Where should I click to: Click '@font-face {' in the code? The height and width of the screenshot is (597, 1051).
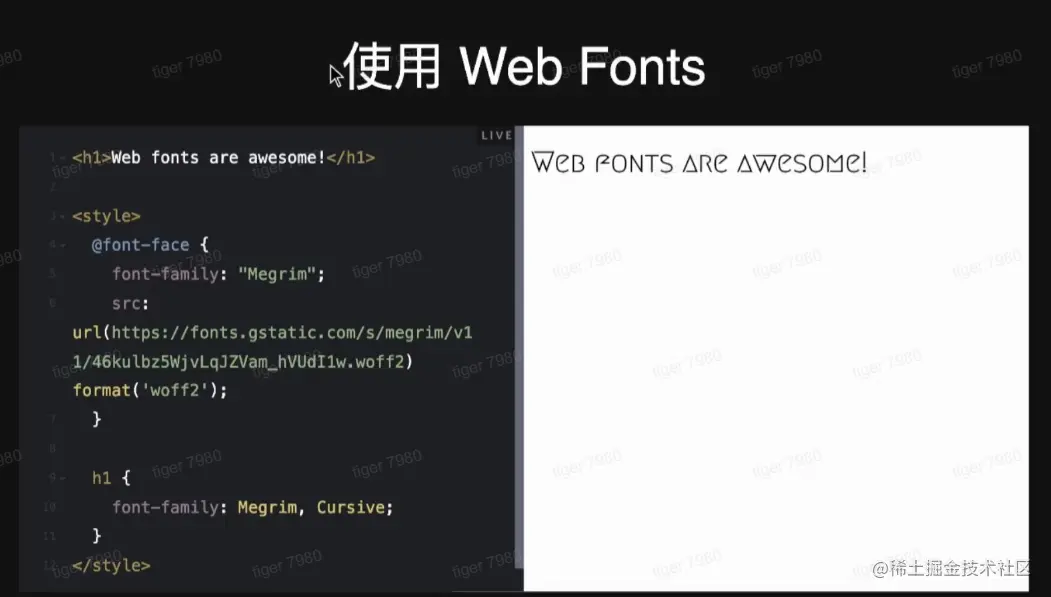[150, 245]
